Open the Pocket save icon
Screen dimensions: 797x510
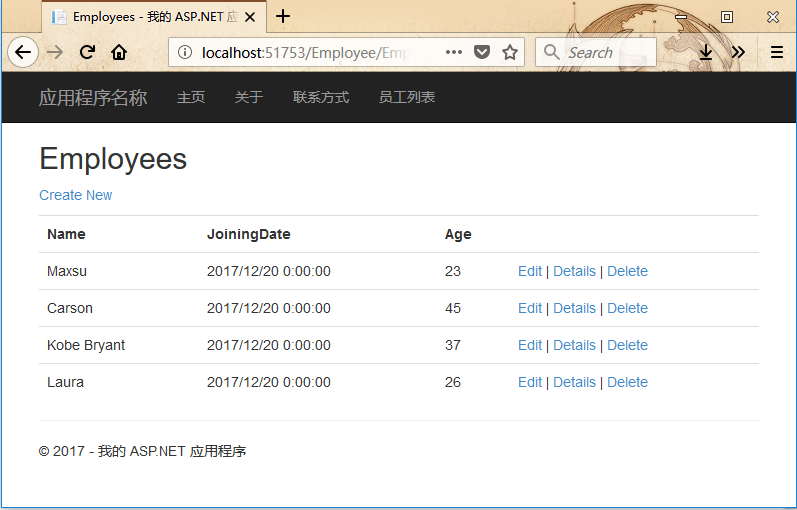coord(482,52)
